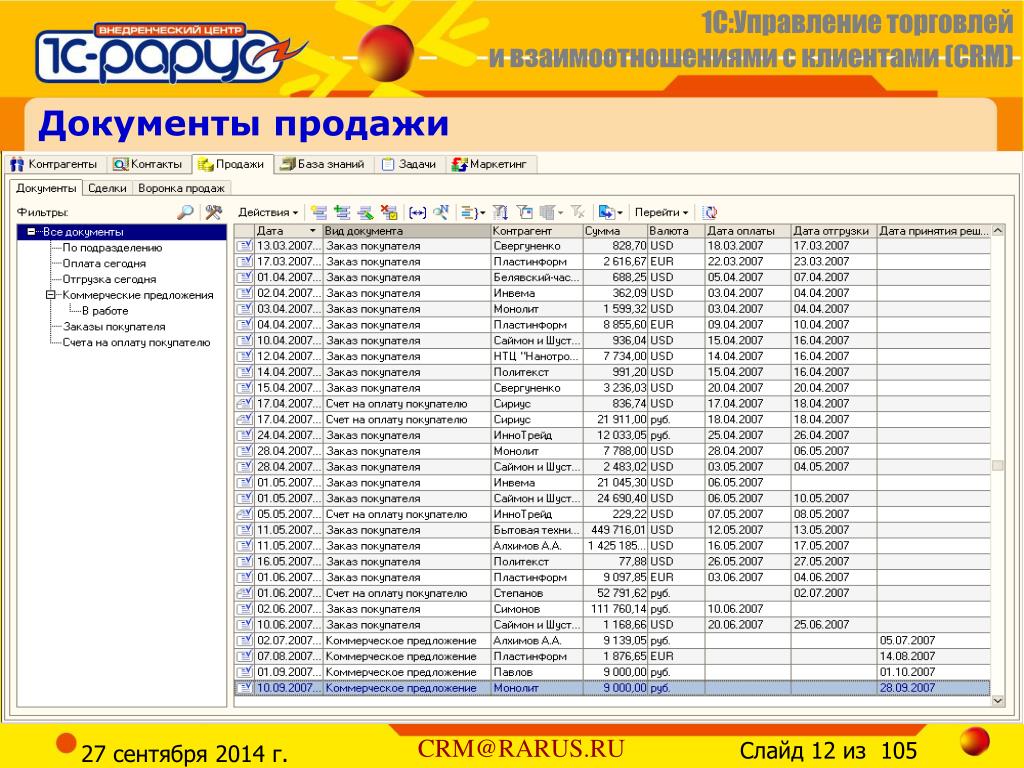Click the Дата оплаты column header
The image size is (1024, 768).
tap(748, 231)
